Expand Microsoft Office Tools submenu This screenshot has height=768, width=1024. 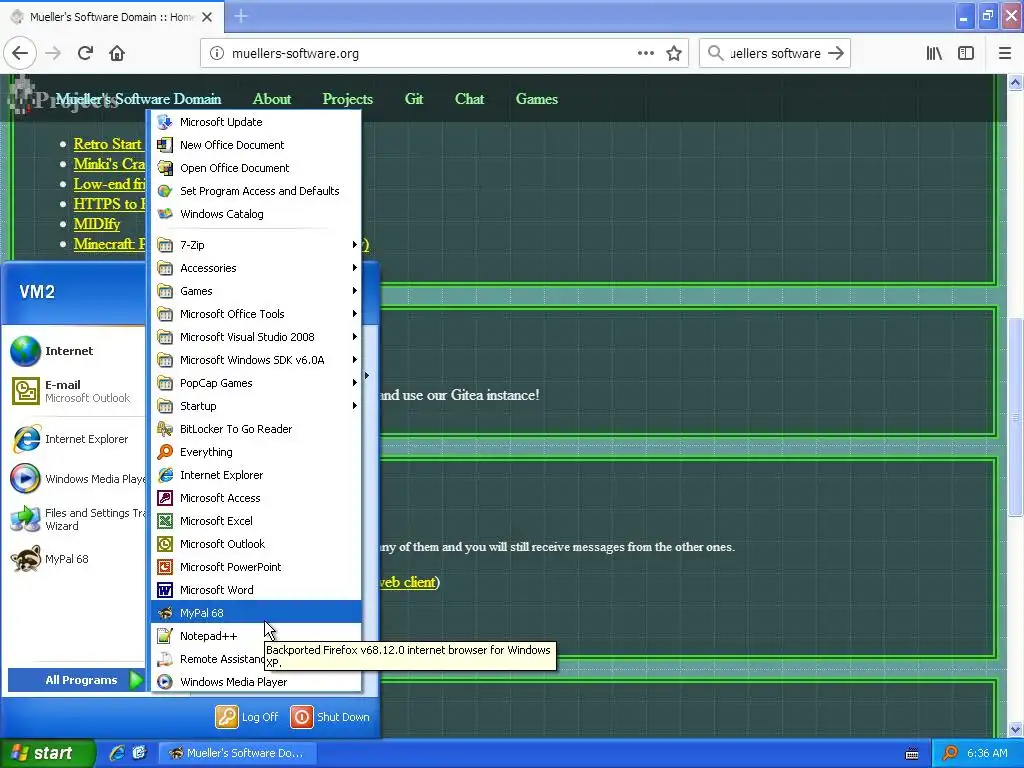pos(257,314)
